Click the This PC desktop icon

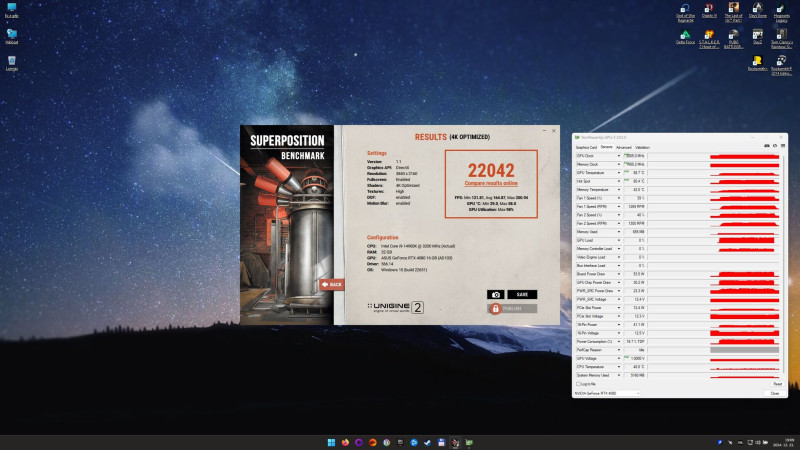pos(12,10)
